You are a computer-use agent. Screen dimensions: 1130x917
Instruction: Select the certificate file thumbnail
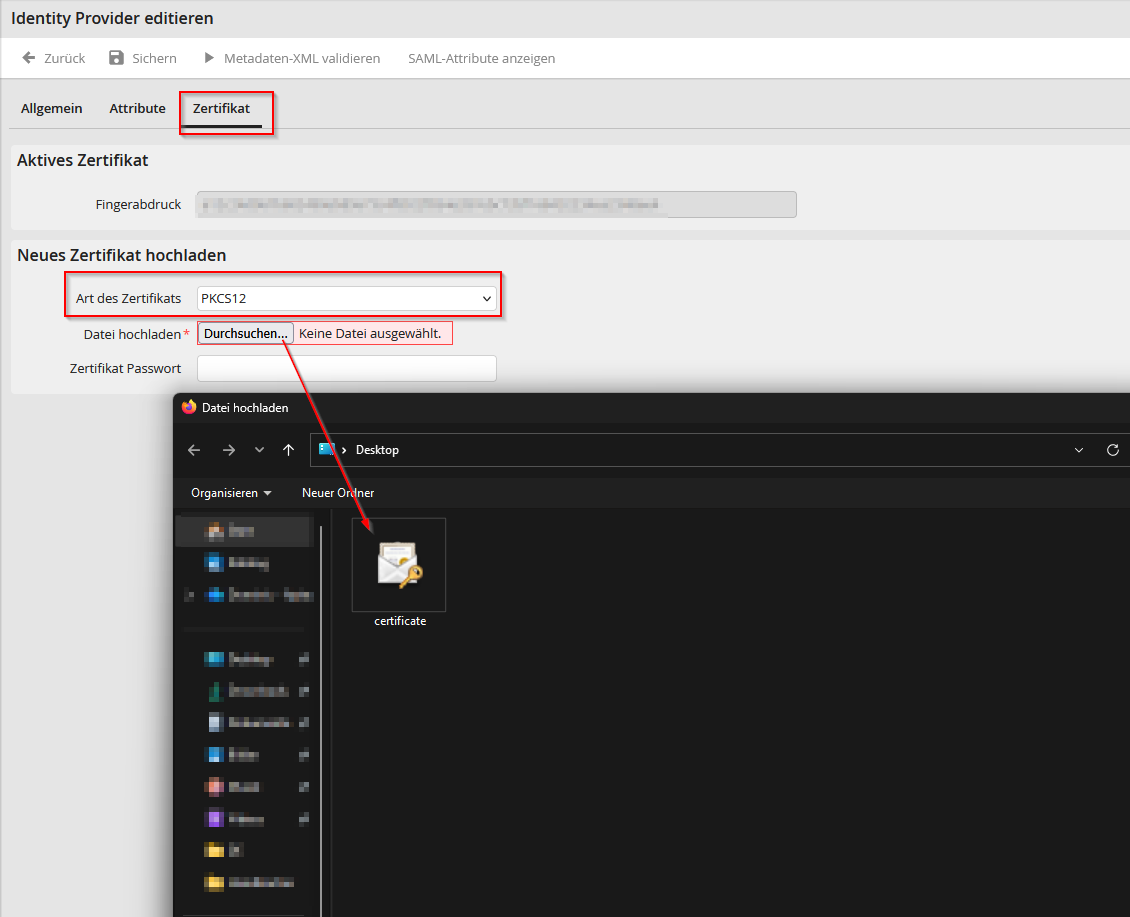pyautogui.click(x=399, y=564)
